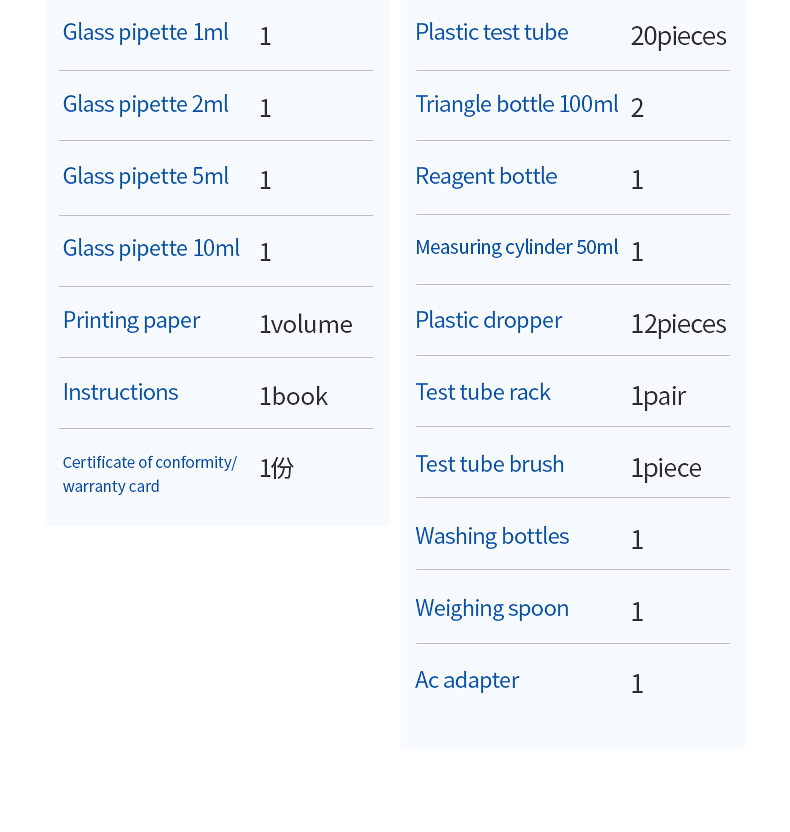The width and height of the screenshot is (790, 832).
Task: Click the Glass pipette 1ml label
Action: tap(145, 32)
